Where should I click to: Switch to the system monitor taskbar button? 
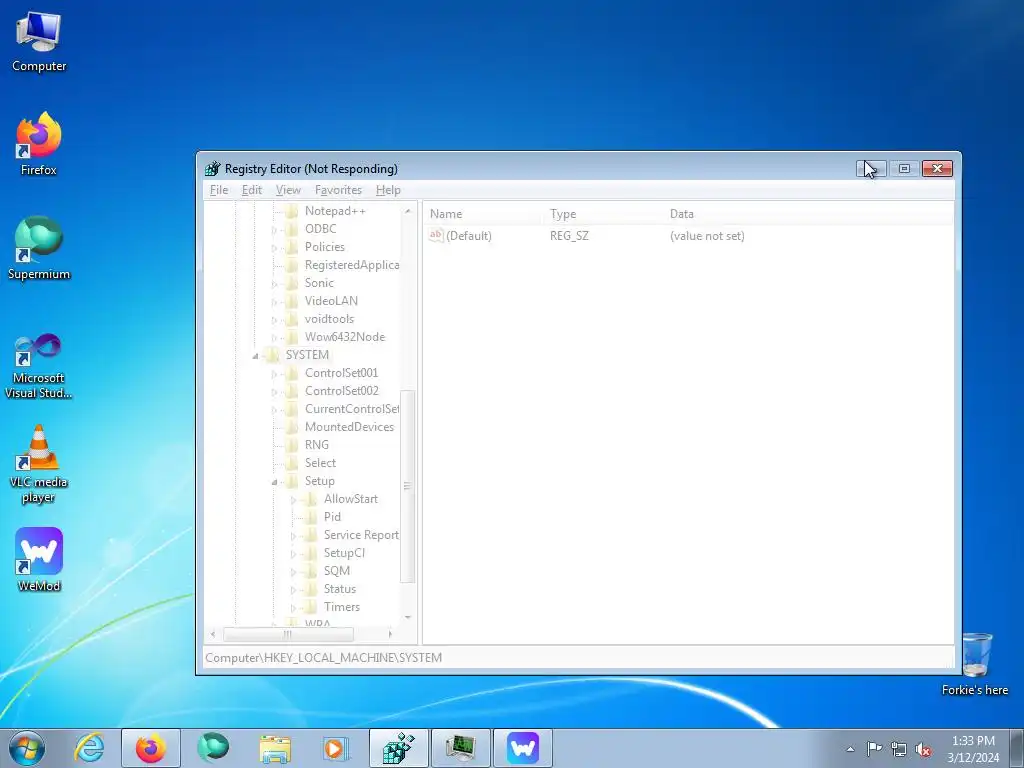(x=460, y=748)
